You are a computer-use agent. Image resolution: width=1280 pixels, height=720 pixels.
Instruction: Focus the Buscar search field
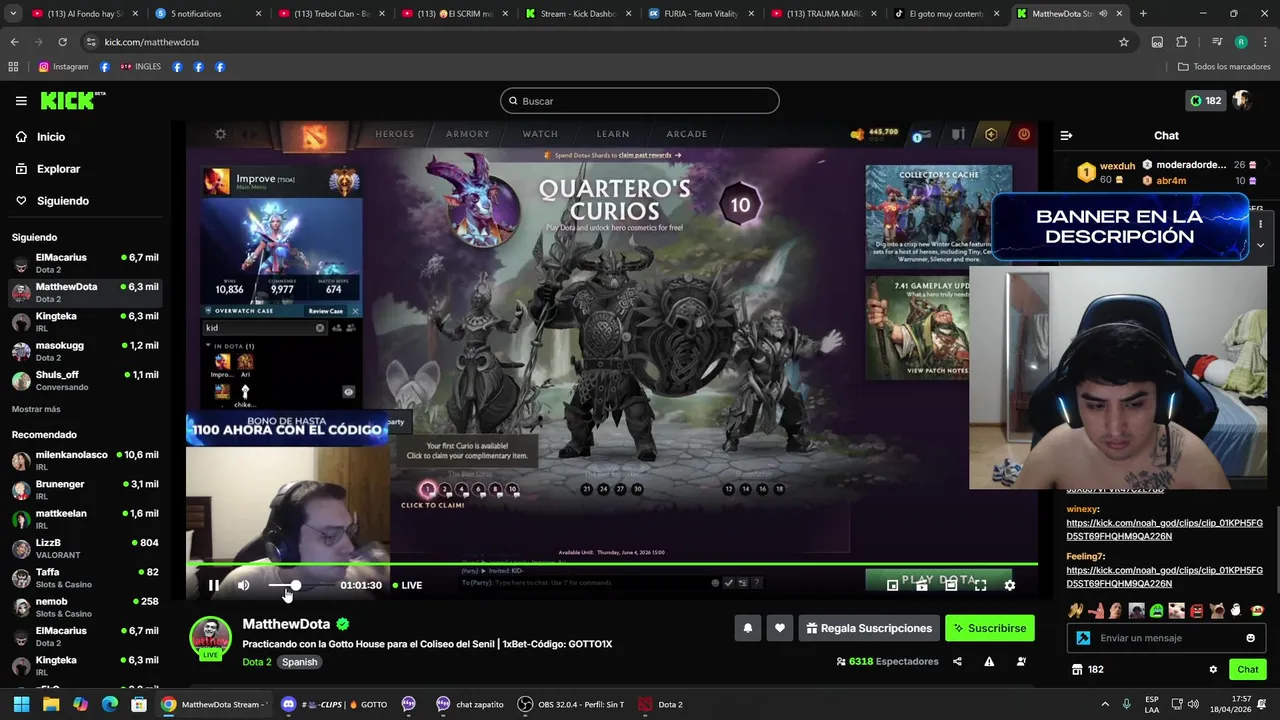click(x=640, y=101)
